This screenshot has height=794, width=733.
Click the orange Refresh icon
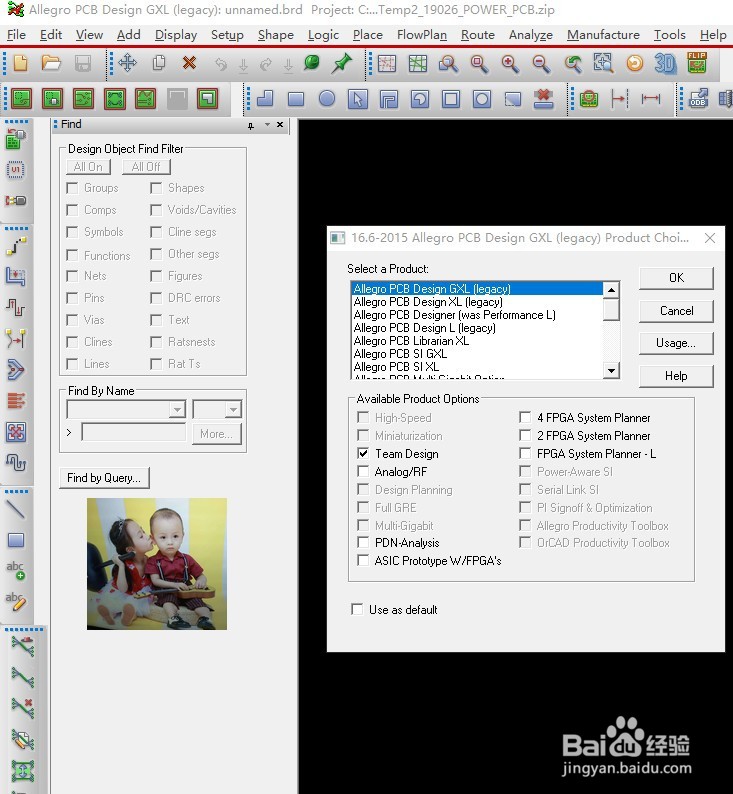click(x=634, y=64)
